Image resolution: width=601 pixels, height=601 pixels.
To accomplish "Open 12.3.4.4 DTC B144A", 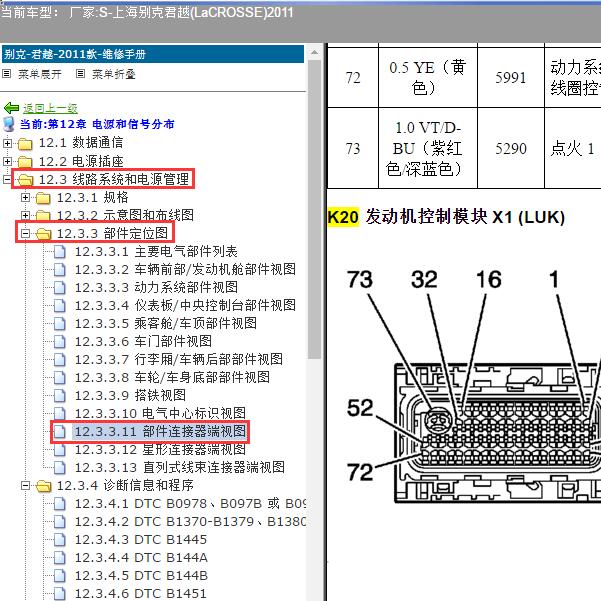I will 141,558.
